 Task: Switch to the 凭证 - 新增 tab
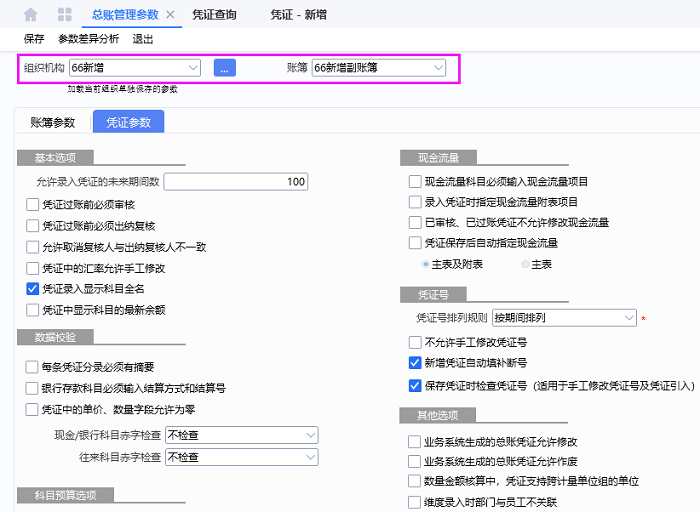click(298, 15)
